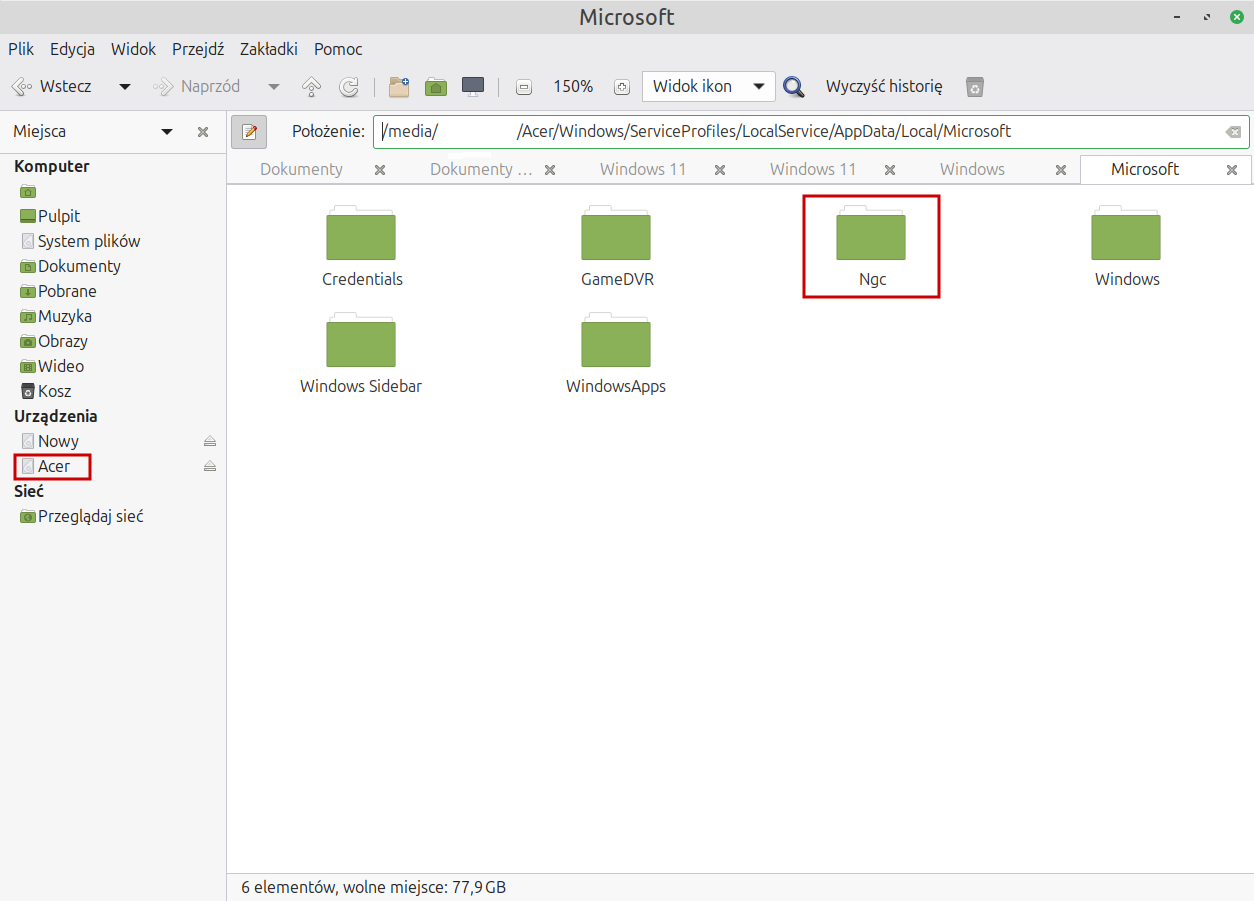
Task: Open the Zakładki menu
Action: click(269, 49)
